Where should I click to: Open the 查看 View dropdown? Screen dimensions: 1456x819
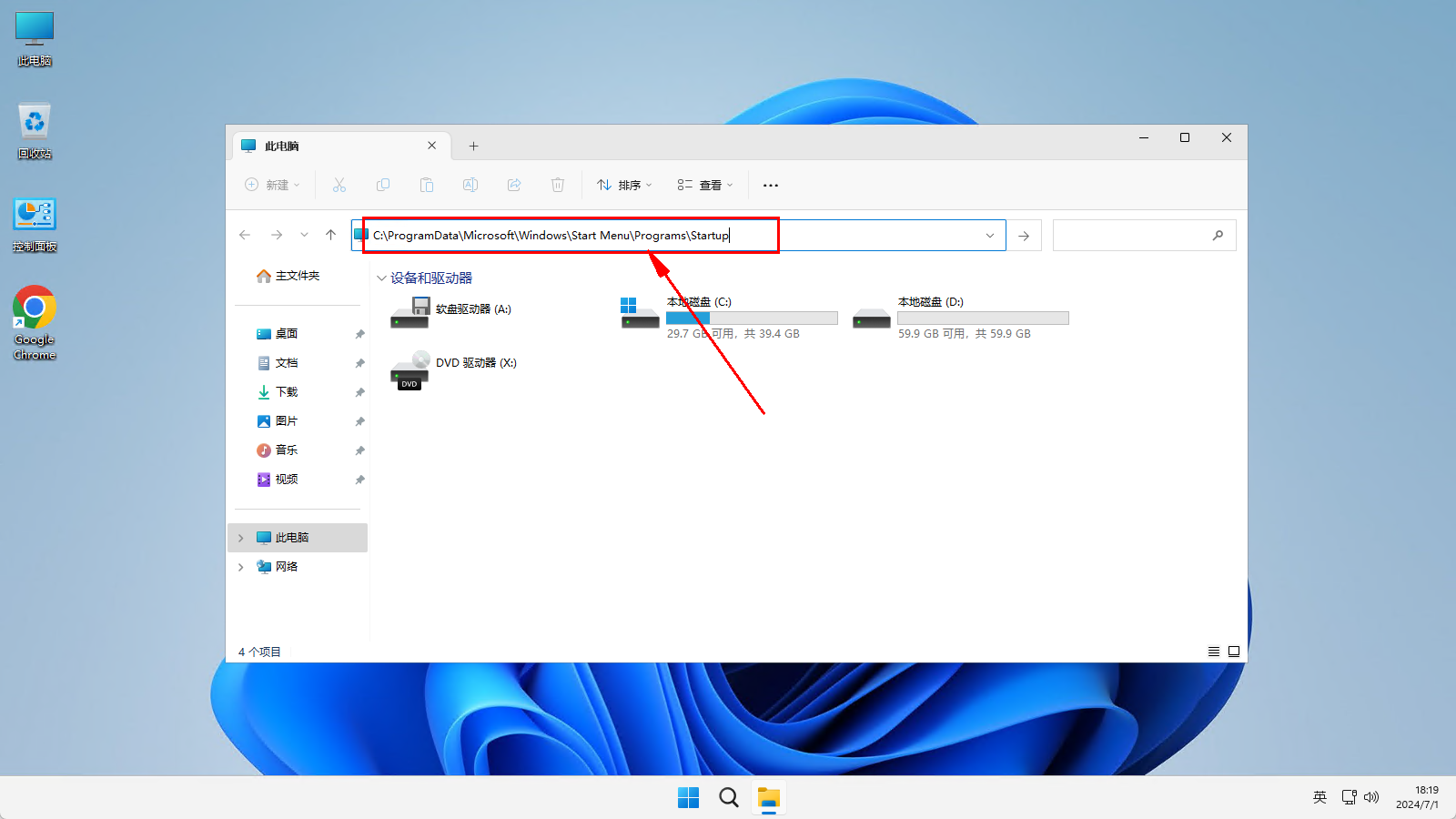pos(705,185)
